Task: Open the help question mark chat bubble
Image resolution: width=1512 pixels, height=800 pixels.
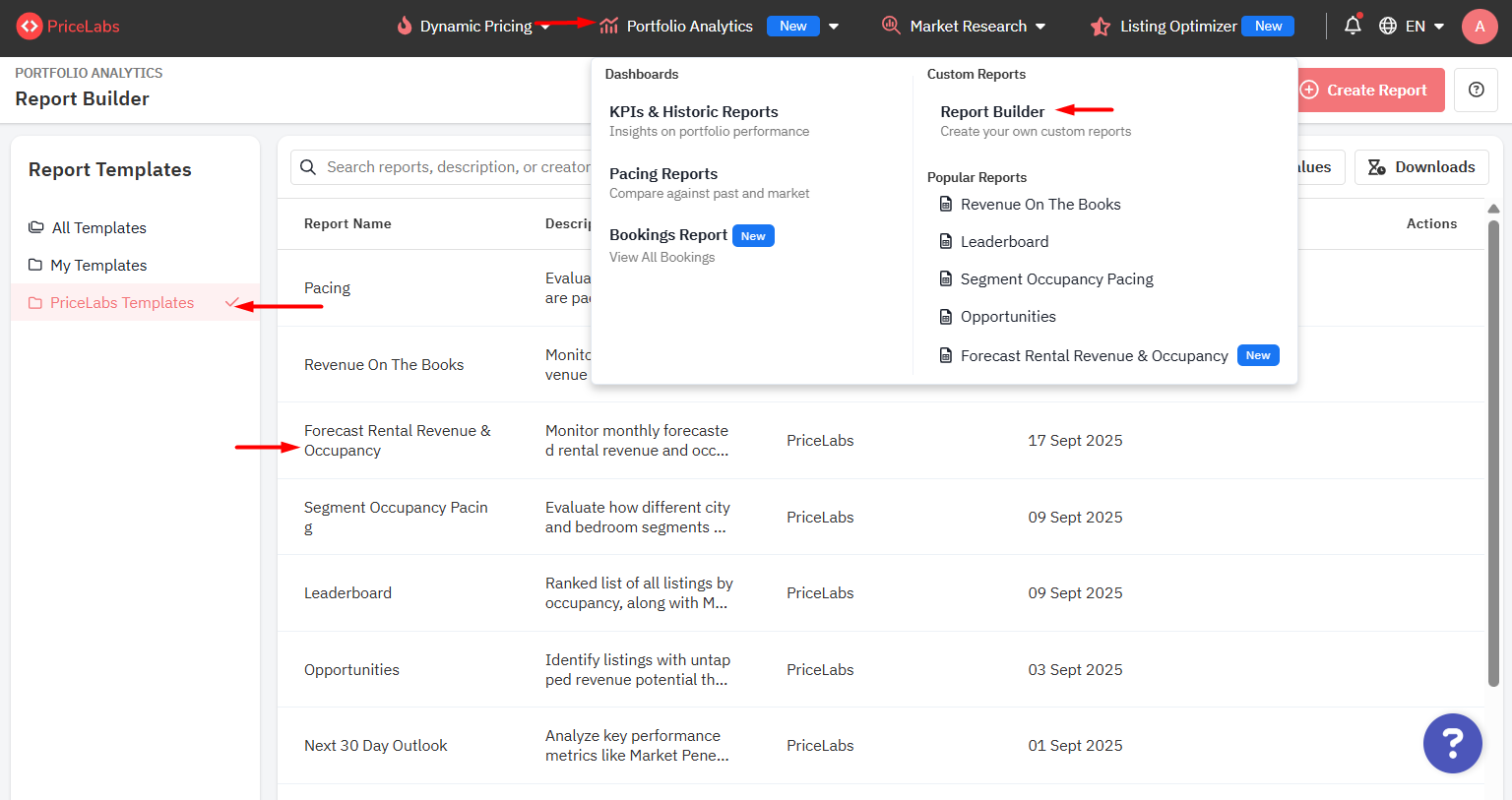Action: point(1452,743)
